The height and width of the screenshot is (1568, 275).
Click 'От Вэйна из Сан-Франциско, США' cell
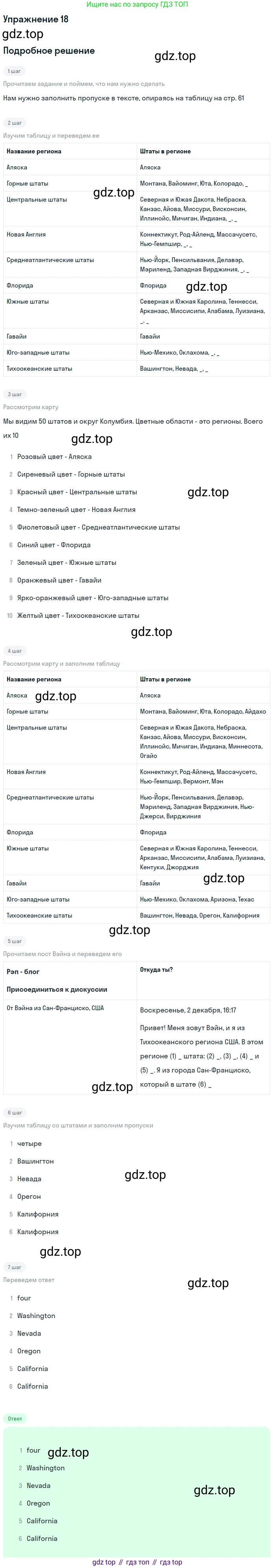[55, 1008]
